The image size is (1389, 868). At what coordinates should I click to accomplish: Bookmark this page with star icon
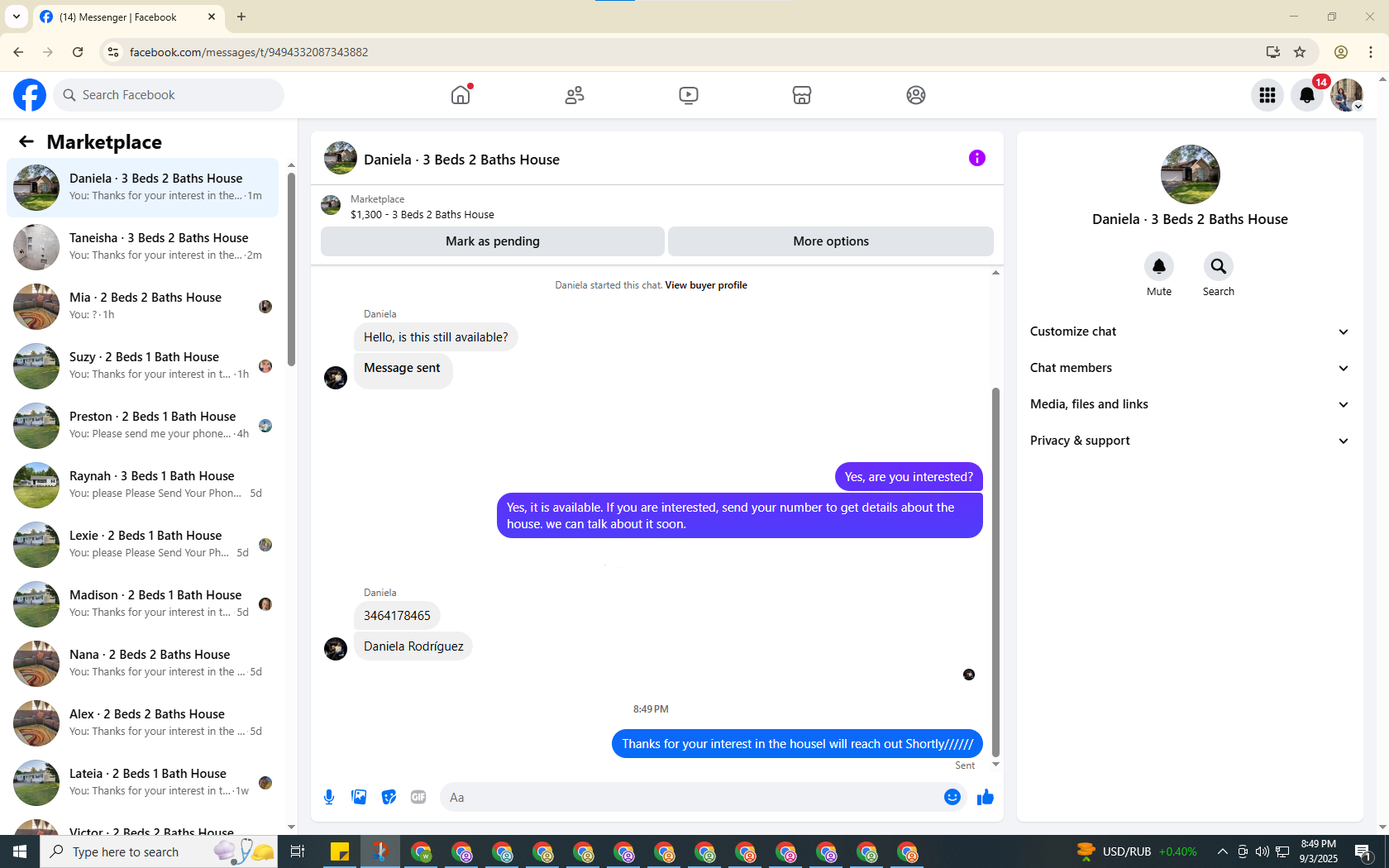point(1300,52)
